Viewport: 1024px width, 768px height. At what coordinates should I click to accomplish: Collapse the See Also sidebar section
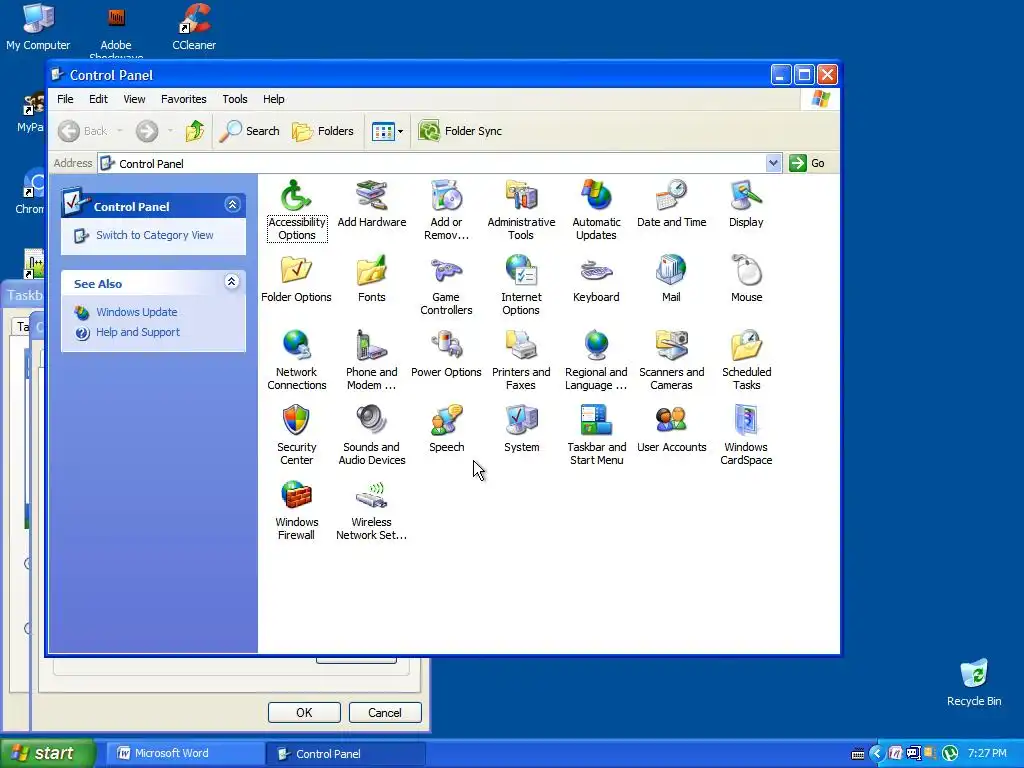click(x=231, y=281)
